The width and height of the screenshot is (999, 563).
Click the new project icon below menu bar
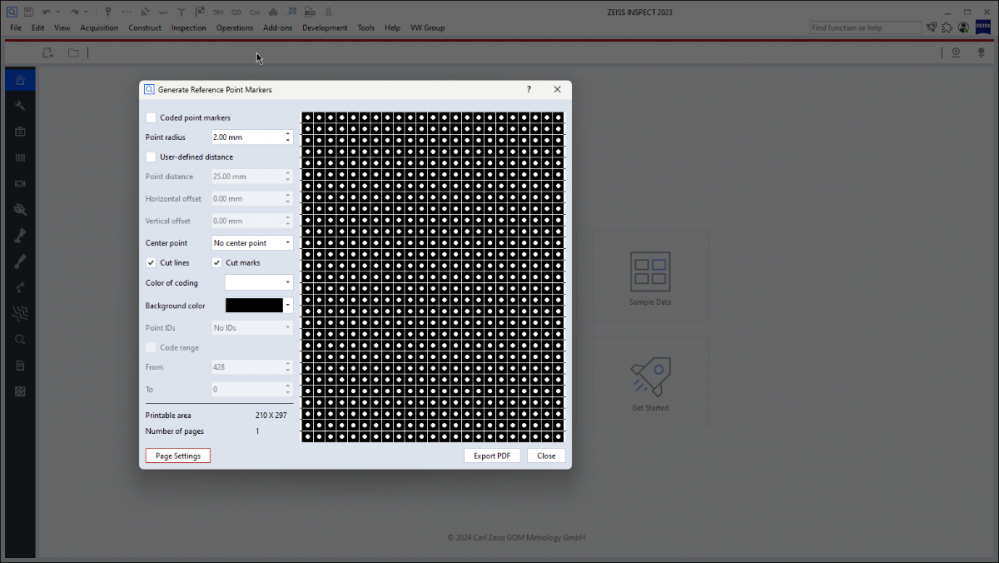coord(48,53)
